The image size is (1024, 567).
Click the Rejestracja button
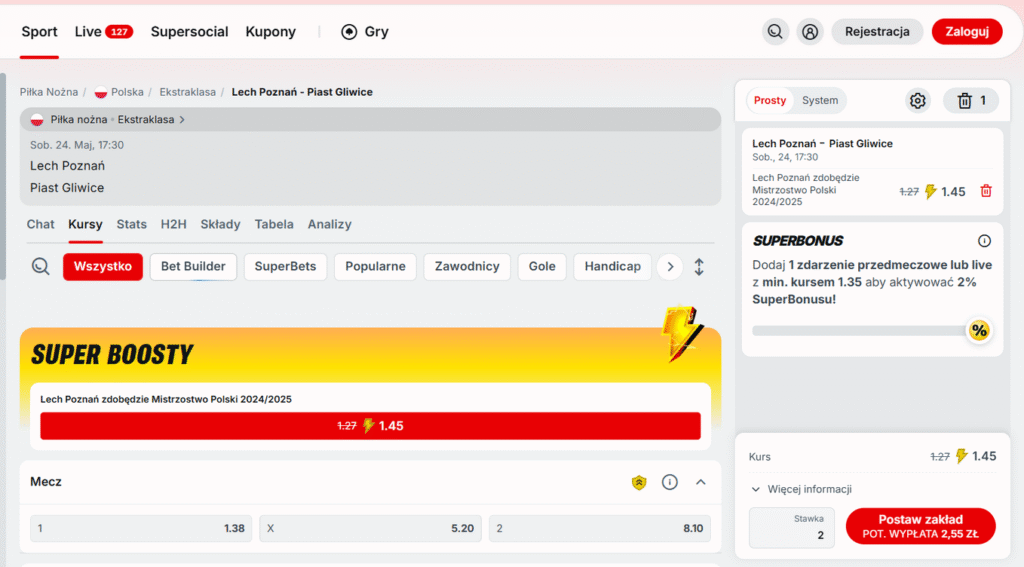pyautogui.click(x=877, y=31)
